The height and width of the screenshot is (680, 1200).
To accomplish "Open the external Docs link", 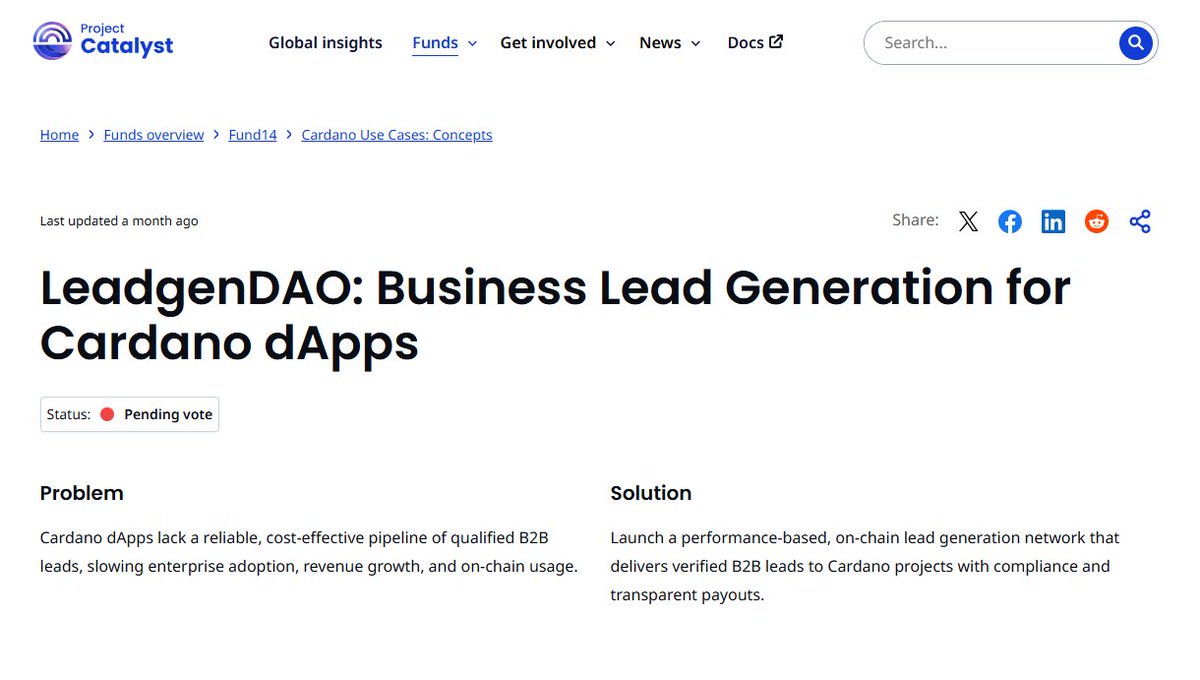I will [755, 43].
